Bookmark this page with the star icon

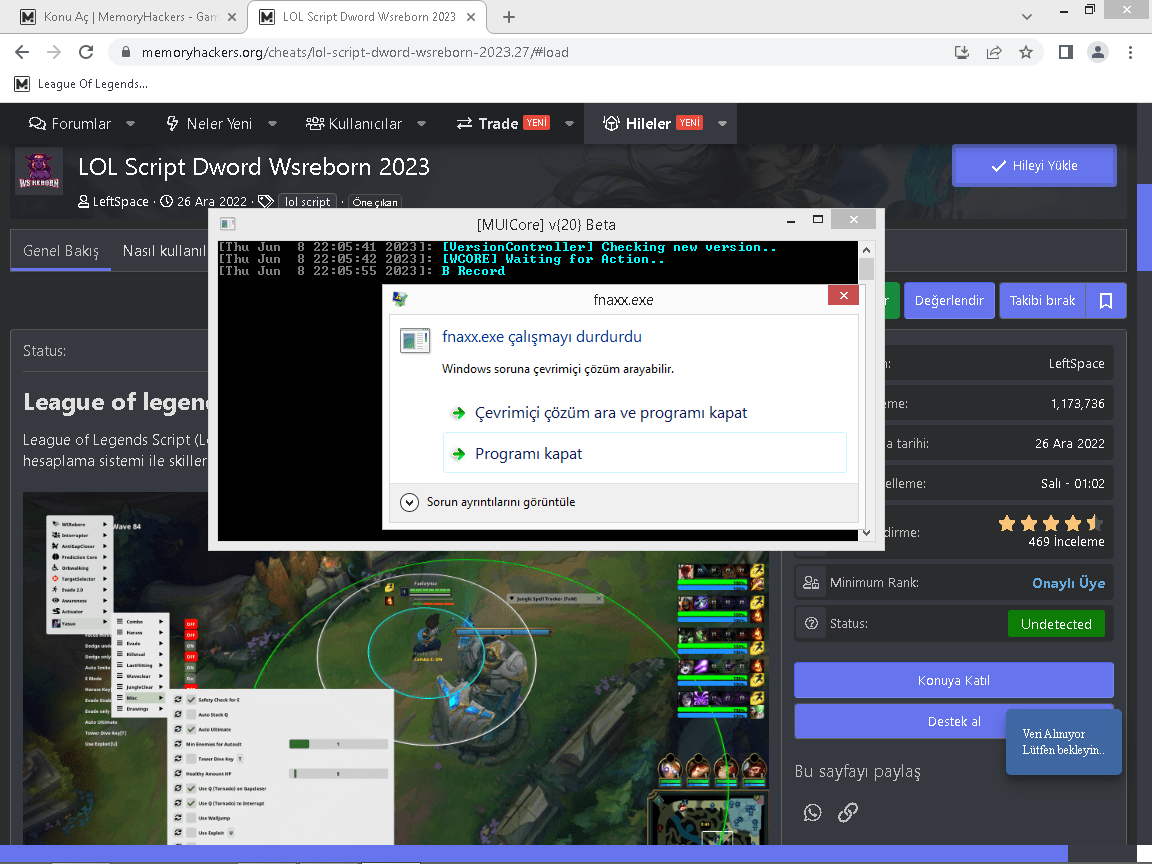click(x=1026, y=52)
